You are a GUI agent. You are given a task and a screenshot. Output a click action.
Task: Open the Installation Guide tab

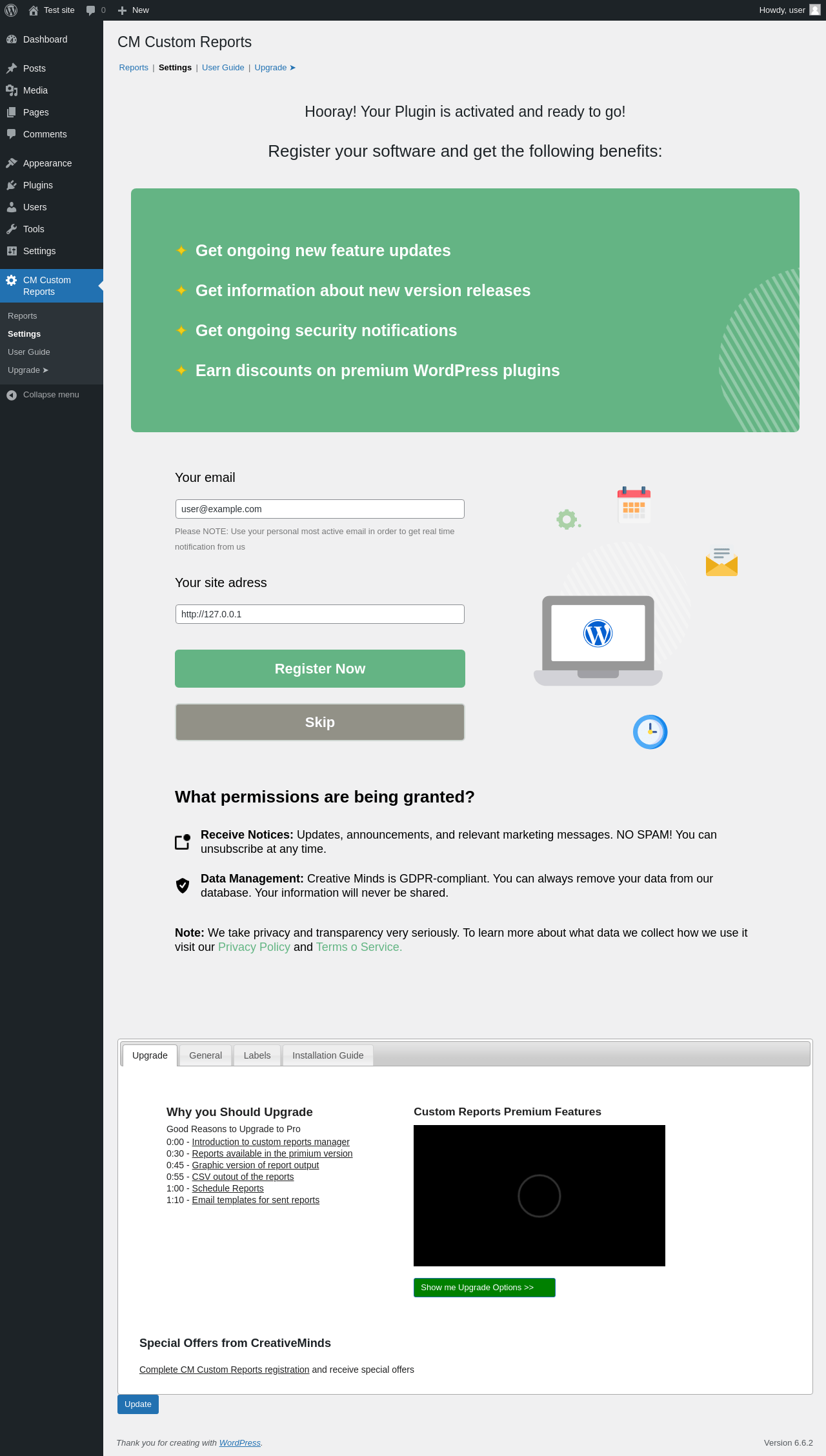[x=328, y=1055]
